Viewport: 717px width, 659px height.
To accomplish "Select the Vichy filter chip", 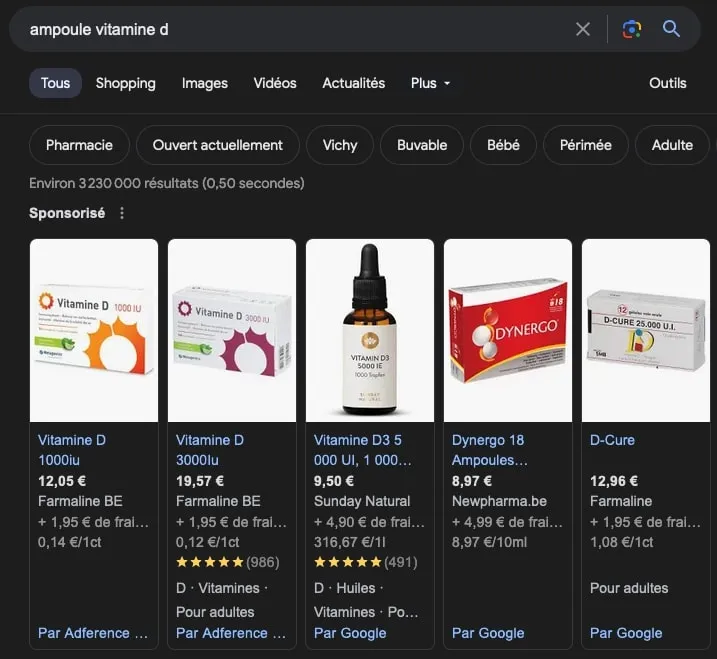I will [340, 145].
